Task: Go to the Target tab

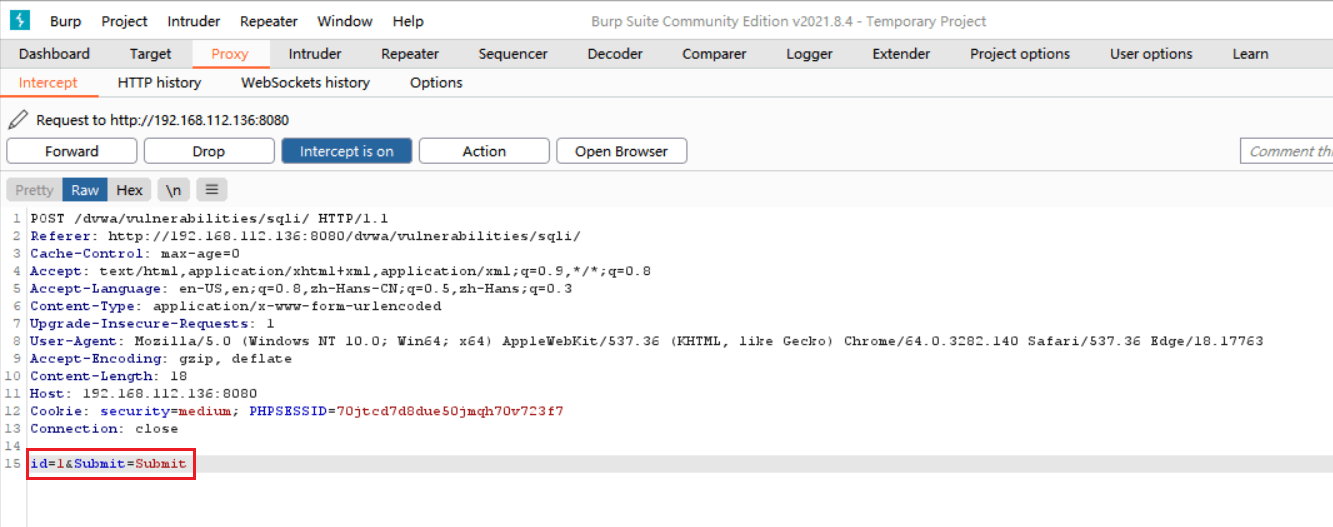Action: point(151,54)
